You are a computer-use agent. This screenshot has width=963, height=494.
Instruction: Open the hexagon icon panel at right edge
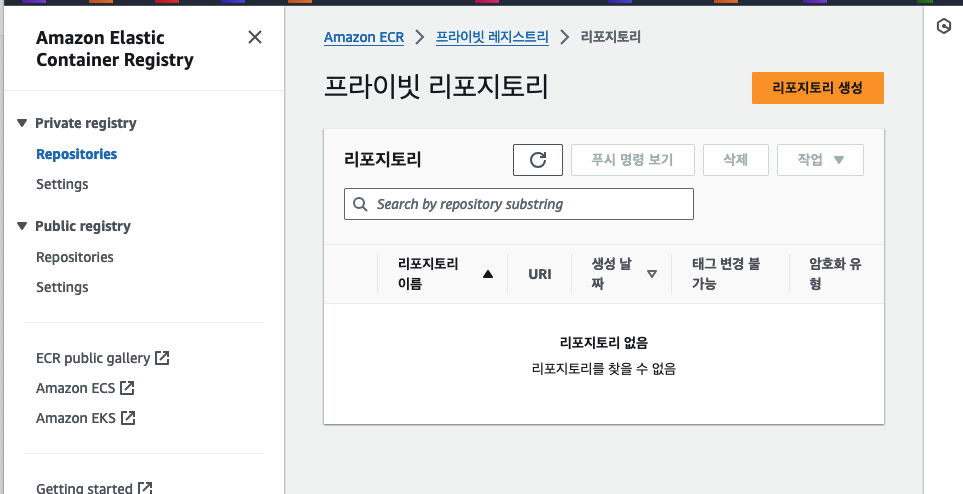click(x=944, y=26)
